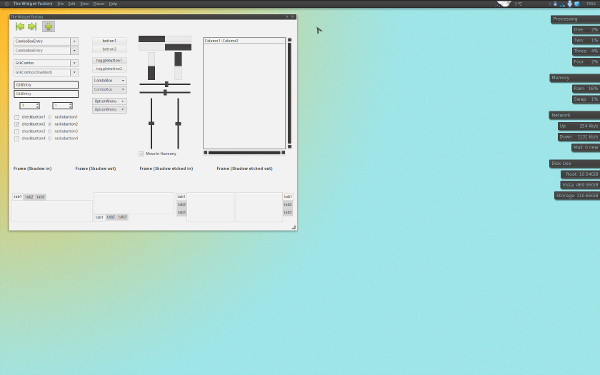Uncheck checkbutton2 checkbox
Screen dimensions: 600x375
(x=16, y=124)
